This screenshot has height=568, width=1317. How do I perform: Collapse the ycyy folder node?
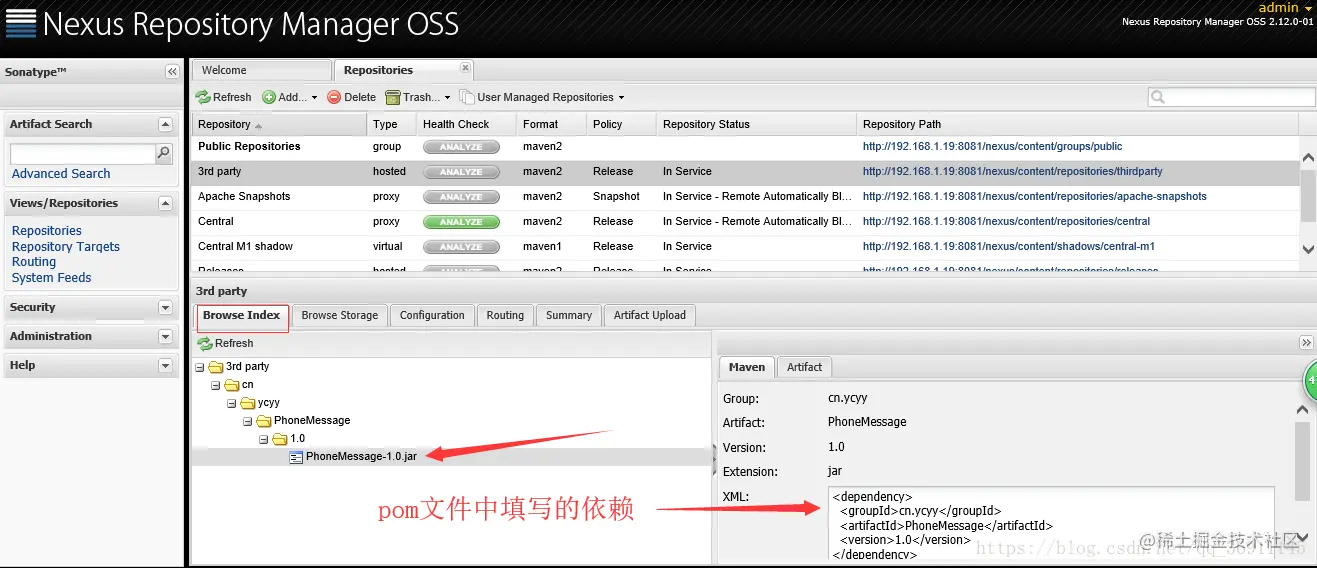232,403
